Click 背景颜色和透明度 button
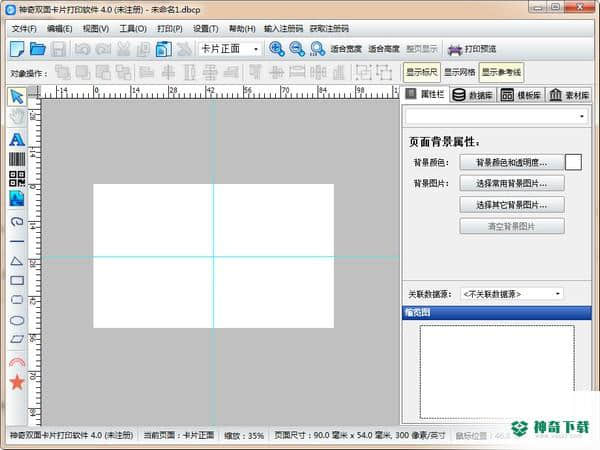Image resolution: width=600 pixels, height=450 pixels. pos(512,163)
